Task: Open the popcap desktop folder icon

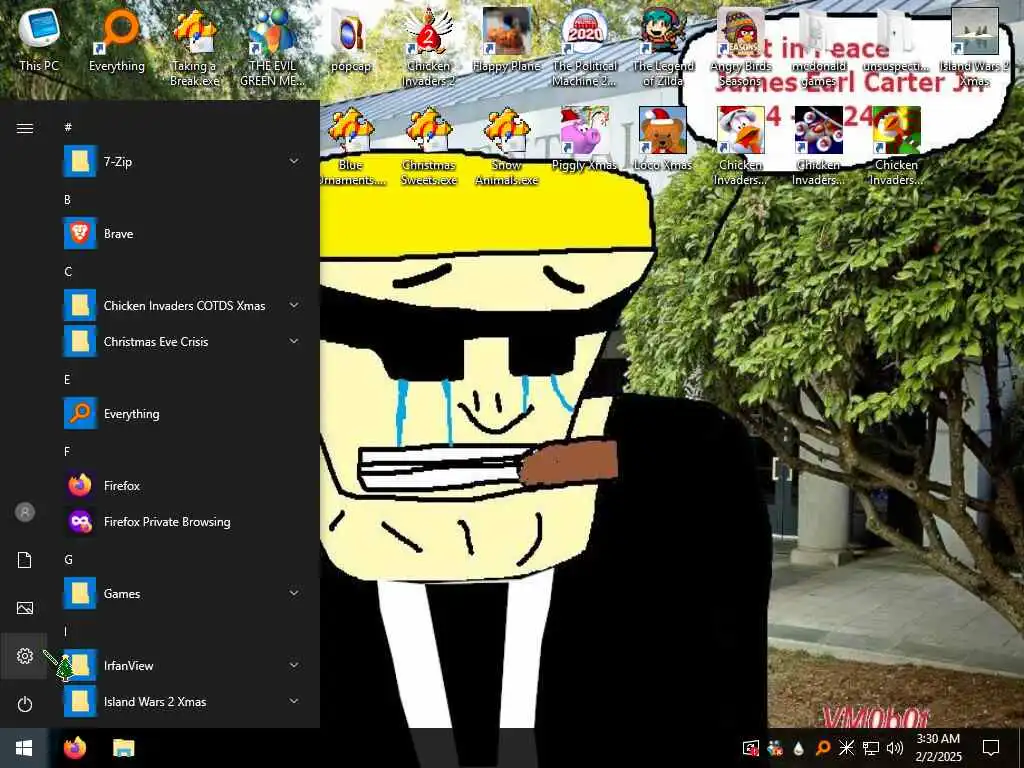Action: 351,39
